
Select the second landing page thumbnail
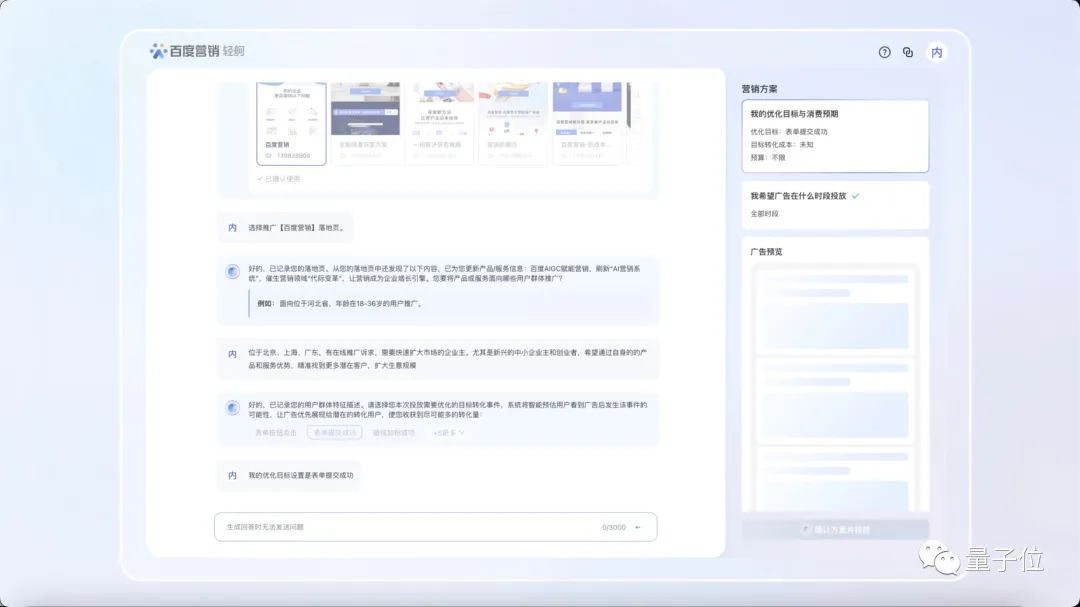pyautogui.click(x=365, y=122)
